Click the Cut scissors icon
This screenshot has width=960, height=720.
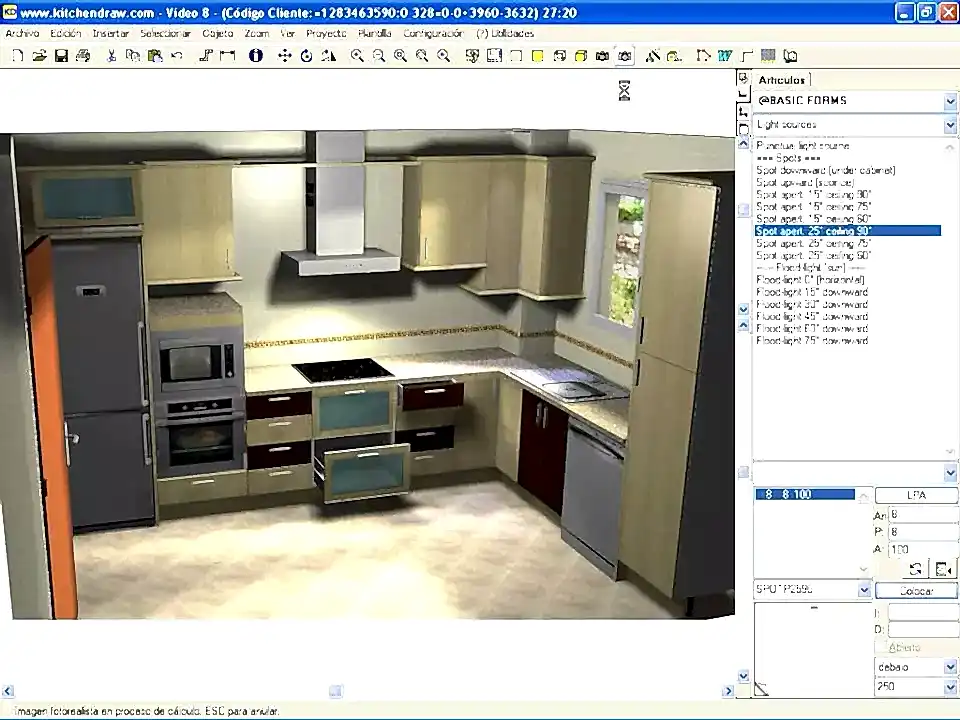click(x=111, y=56)
